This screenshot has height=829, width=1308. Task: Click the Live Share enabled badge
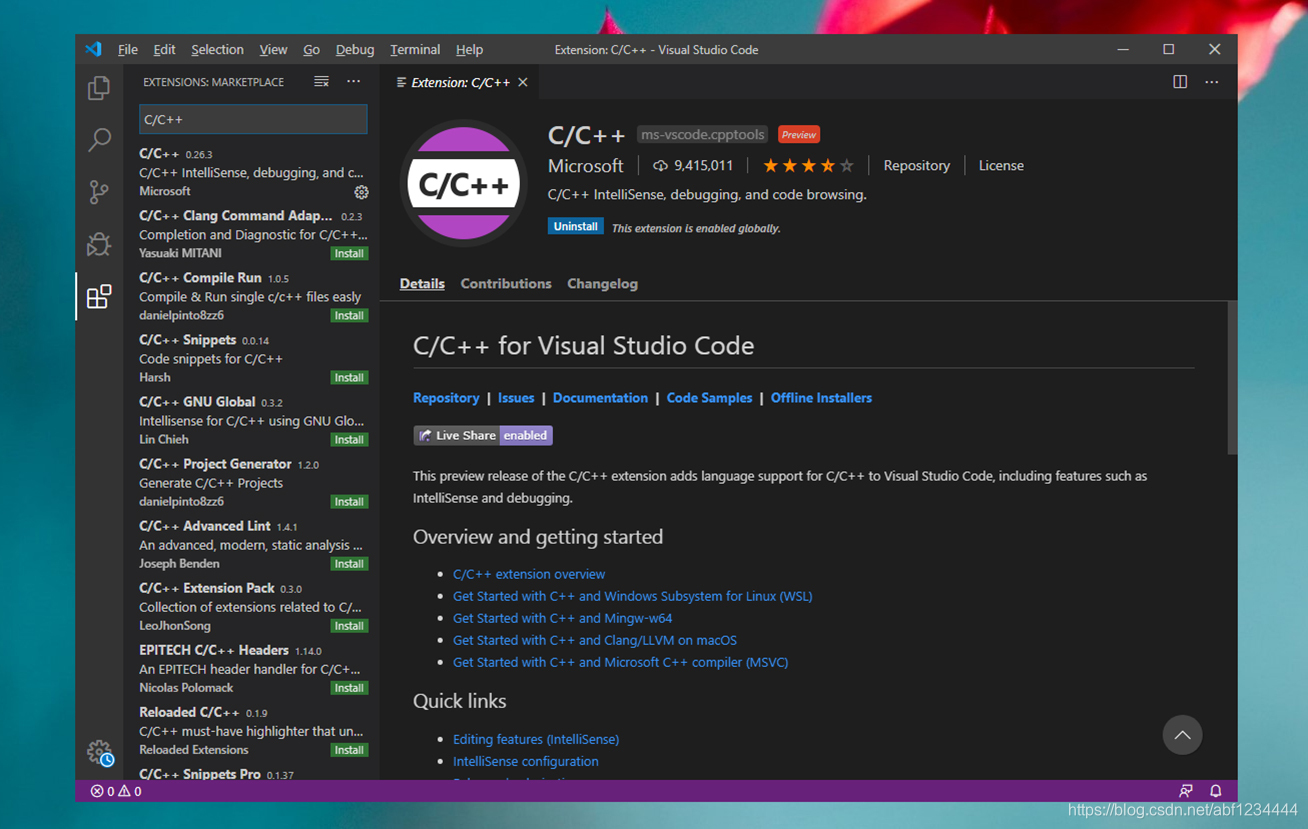[x=483, y=435]
